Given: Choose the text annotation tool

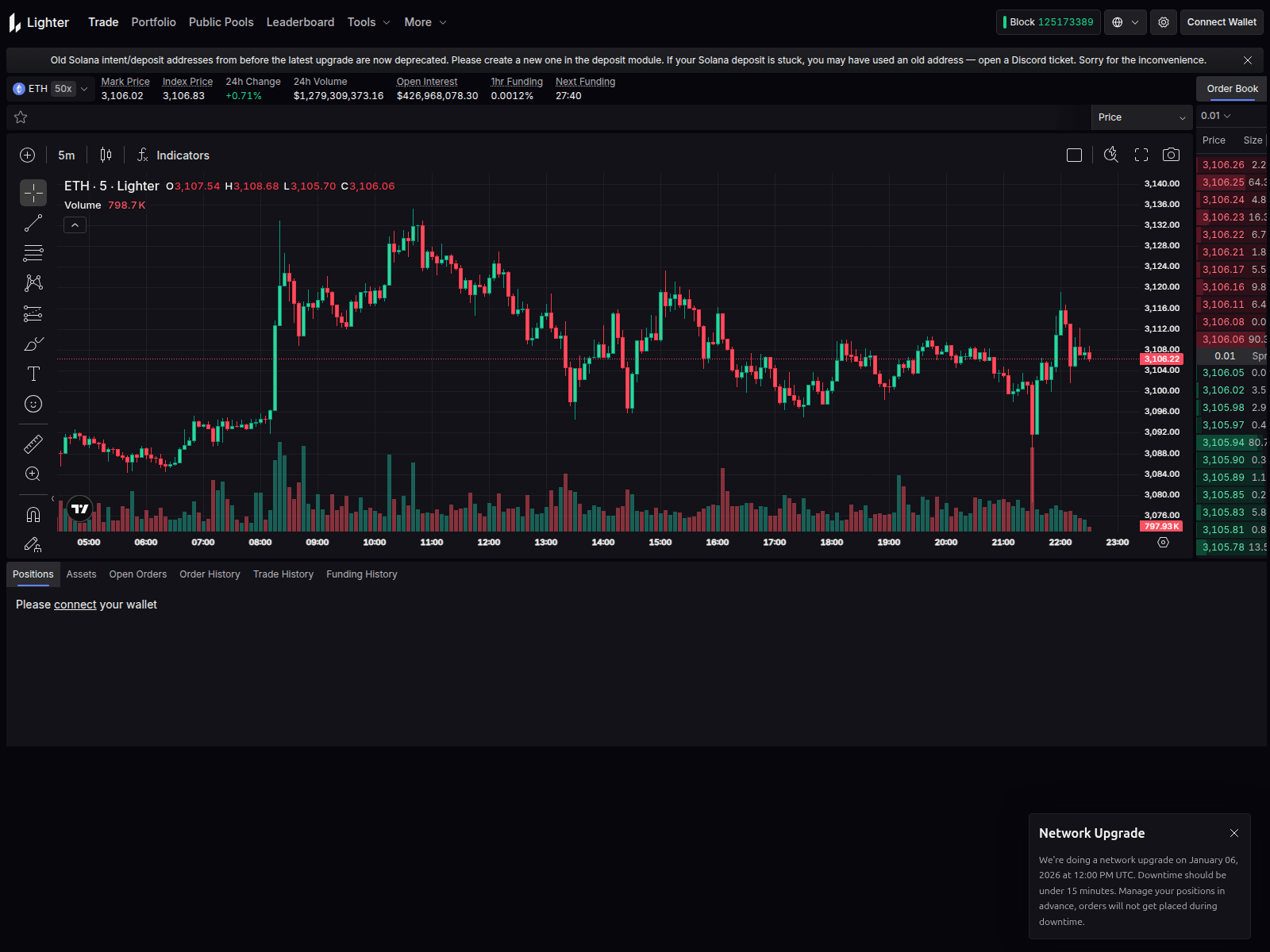Looking at the screenshot, I should pyautogui.click(x=33, y=374).
